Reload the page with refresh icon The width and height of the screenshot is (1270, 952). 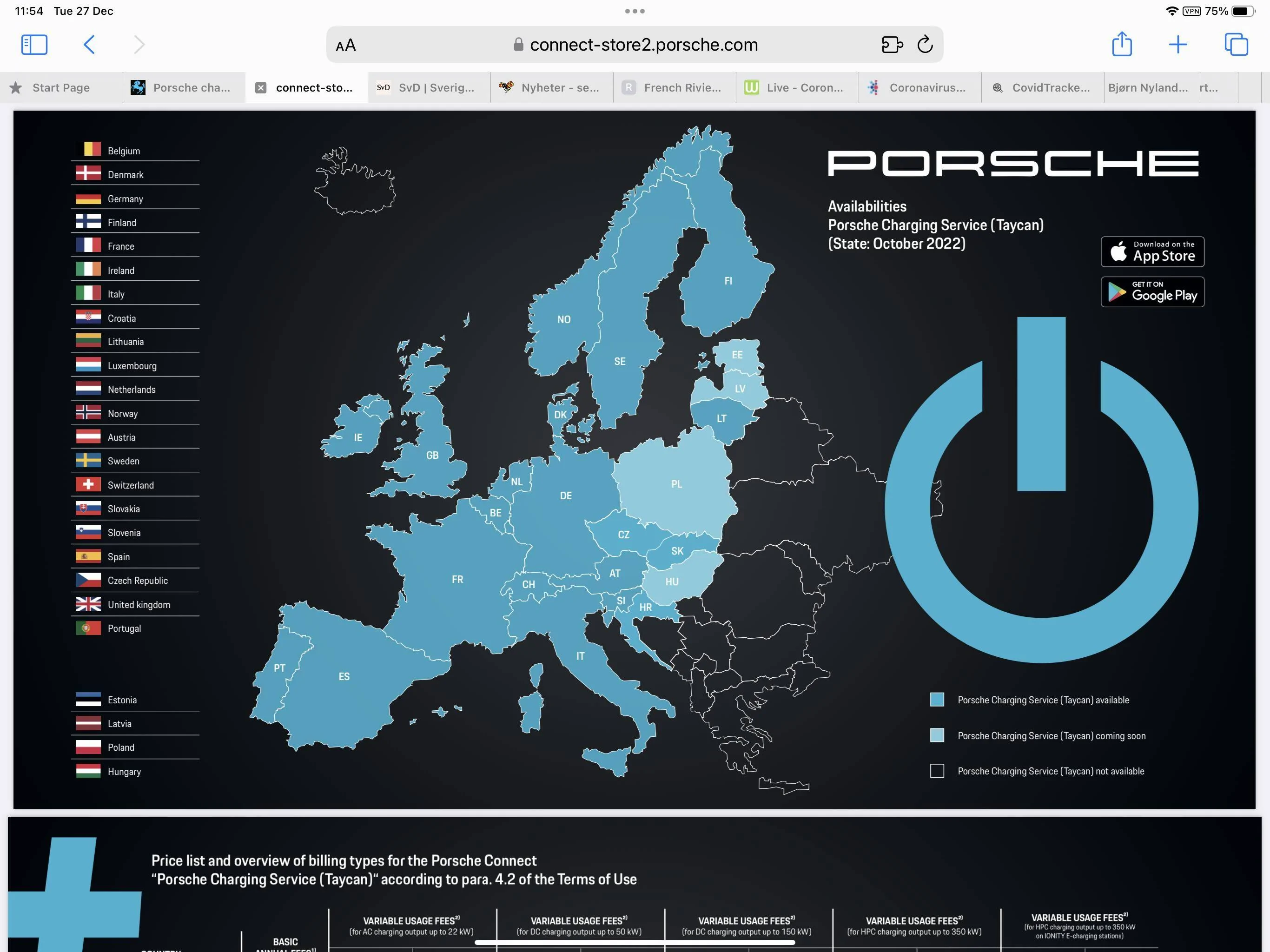click(925, 44)
